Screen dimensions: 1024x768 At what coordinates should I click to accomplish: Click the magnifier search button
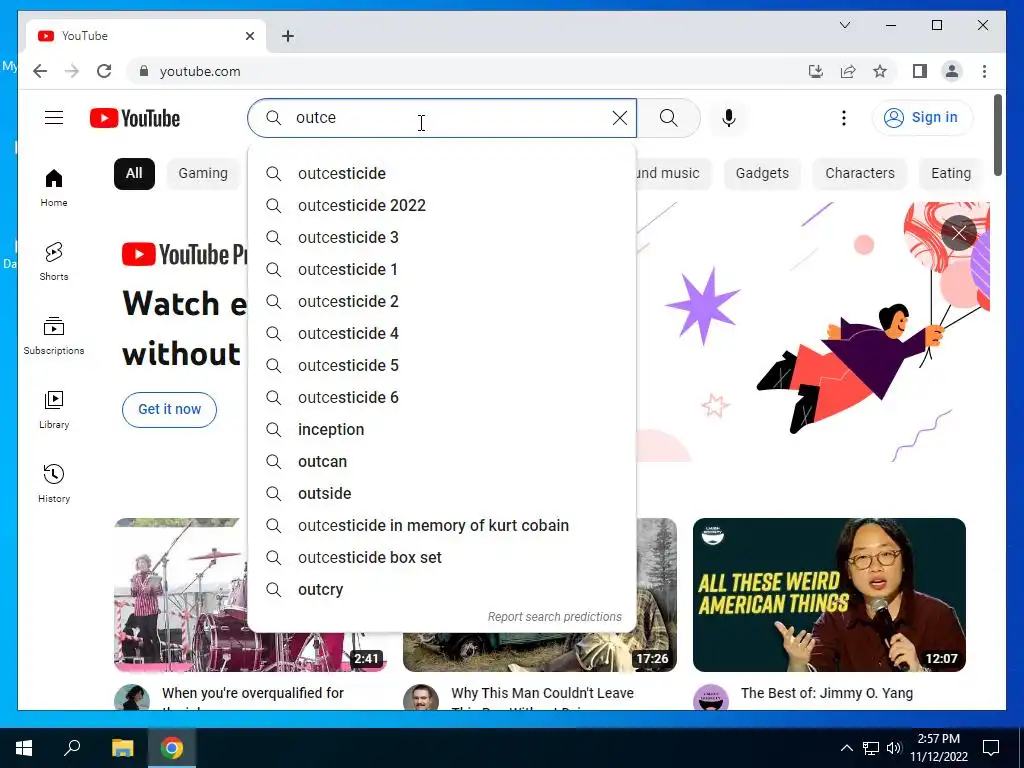click(x=668, y=118)
